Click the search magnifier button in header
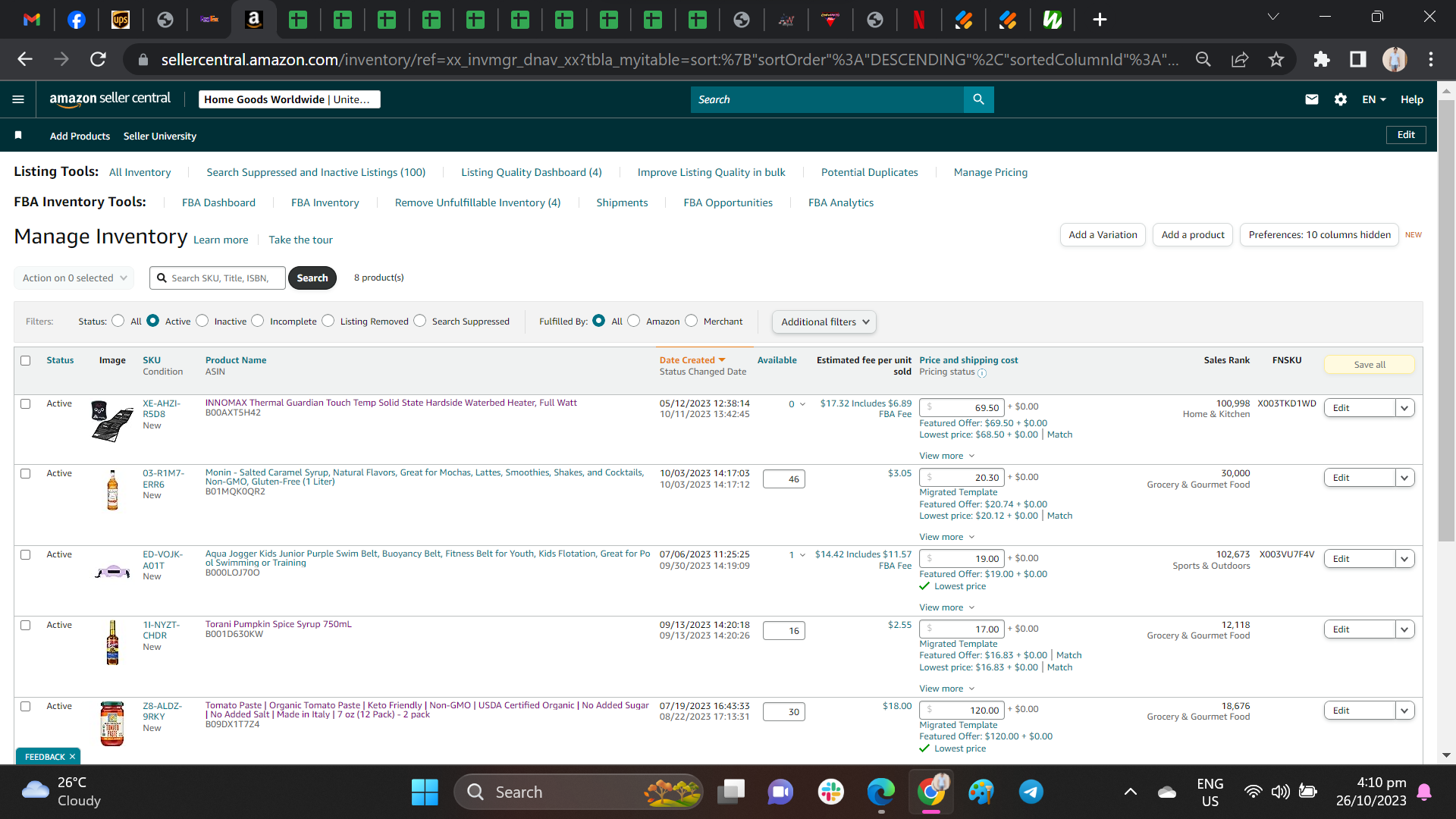Viewport: 1456px width, 819px height. point(978,99)
